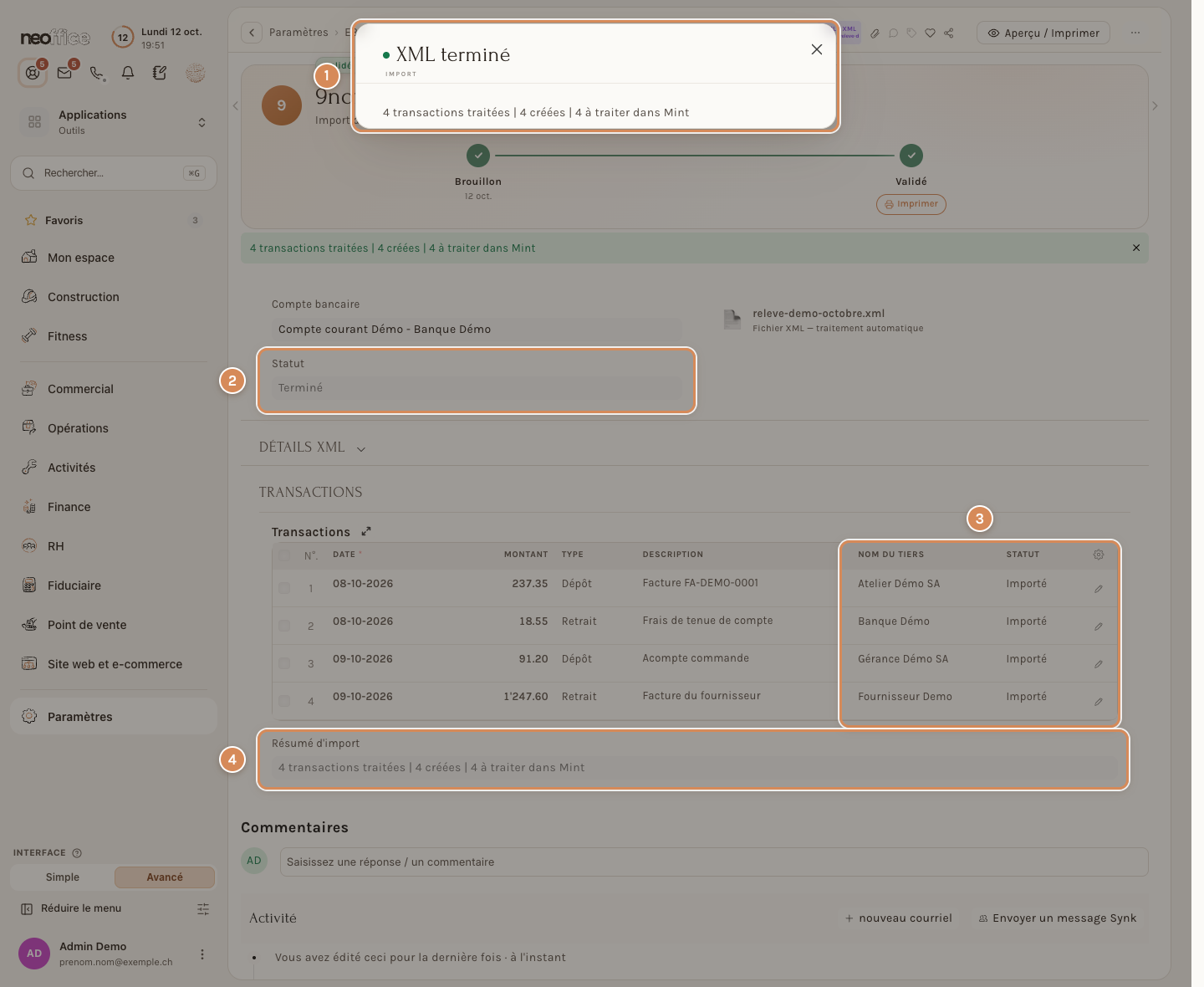1204x987 pixels.
Task: Go back with the left chevron button
Action: coord(252,33)
